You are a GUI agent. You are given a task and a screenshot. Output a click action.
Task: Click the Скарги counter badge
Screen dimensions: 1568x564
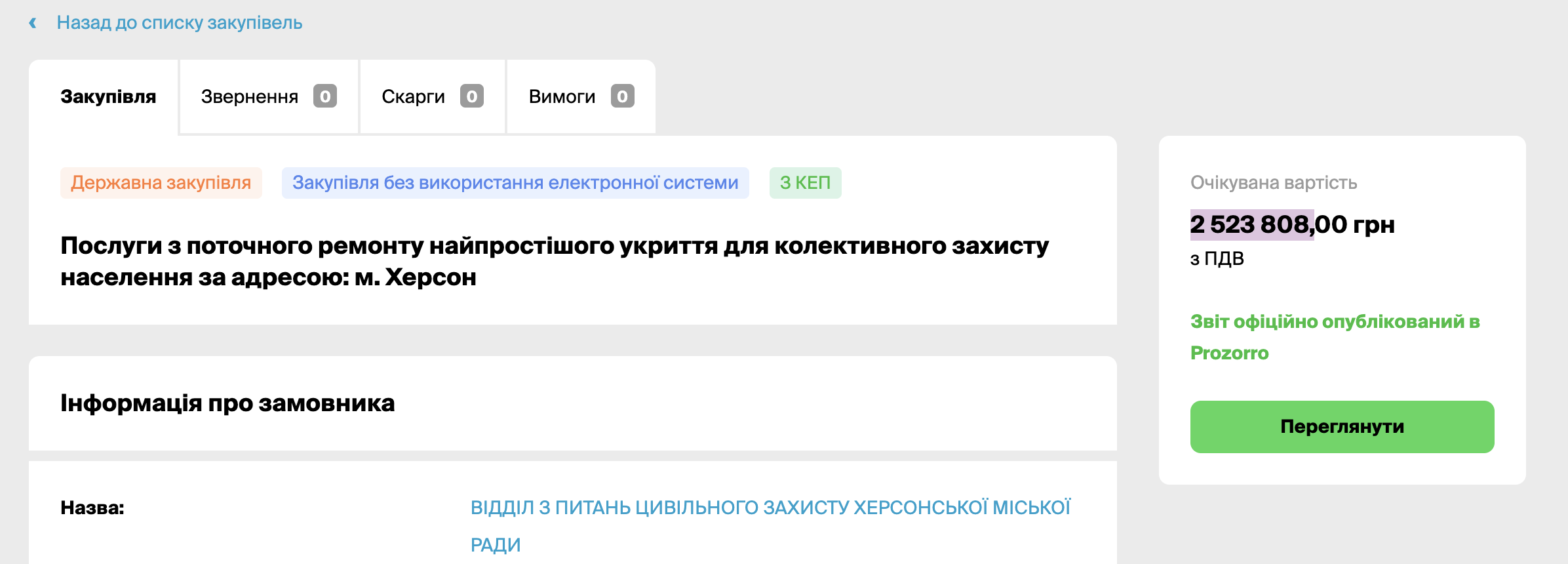pos(471,96)
